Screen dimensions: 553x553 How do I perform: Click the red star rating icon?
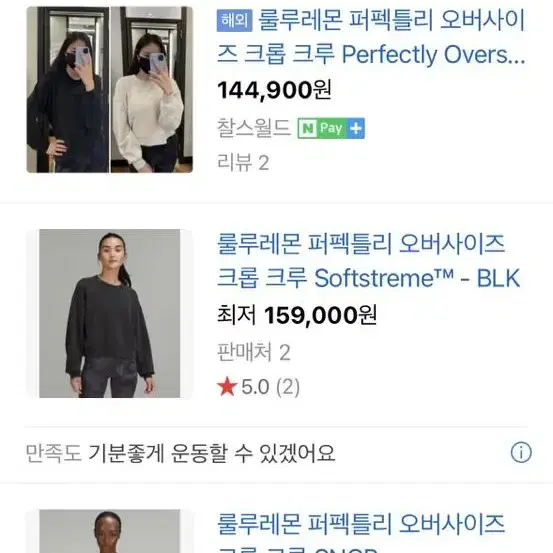[227, 387]
